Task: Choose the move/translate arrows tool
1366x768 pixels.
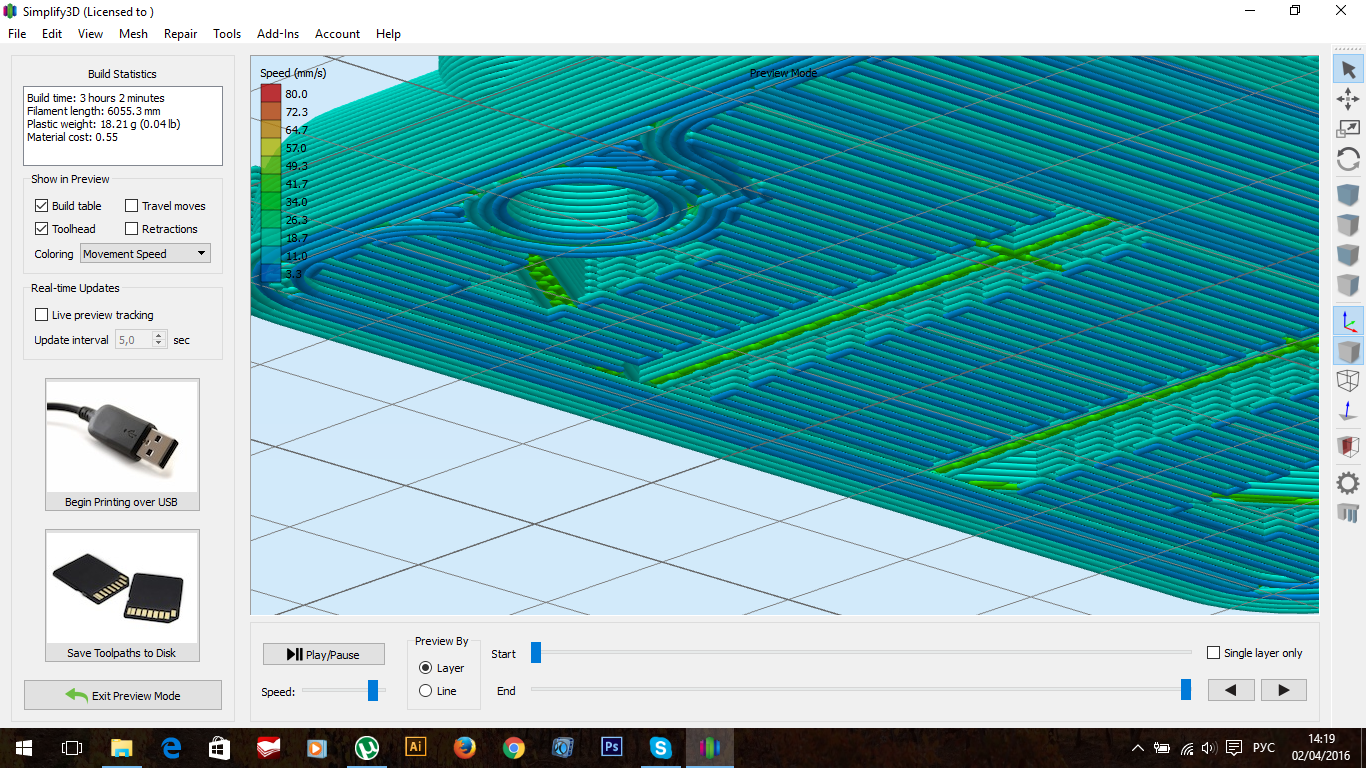Action: (x=1348, y=99)
